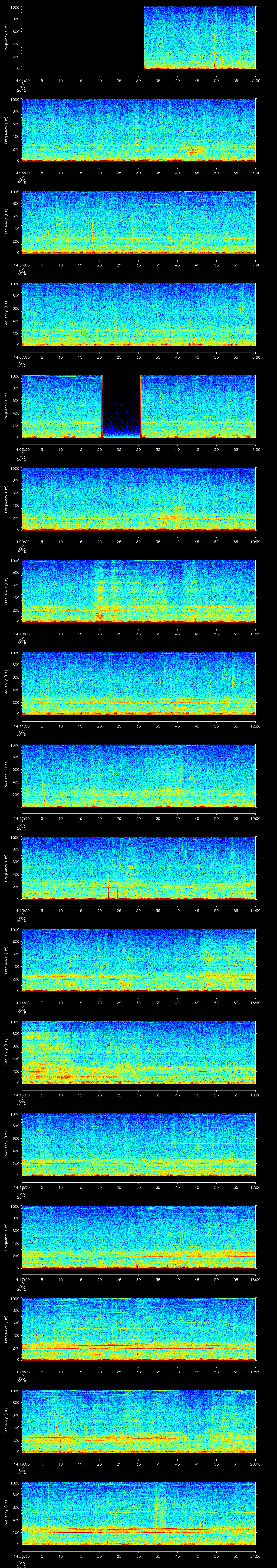
Task: Open the spectrogram panel starting at 14:13:00
Action: [x=139, y=868]
